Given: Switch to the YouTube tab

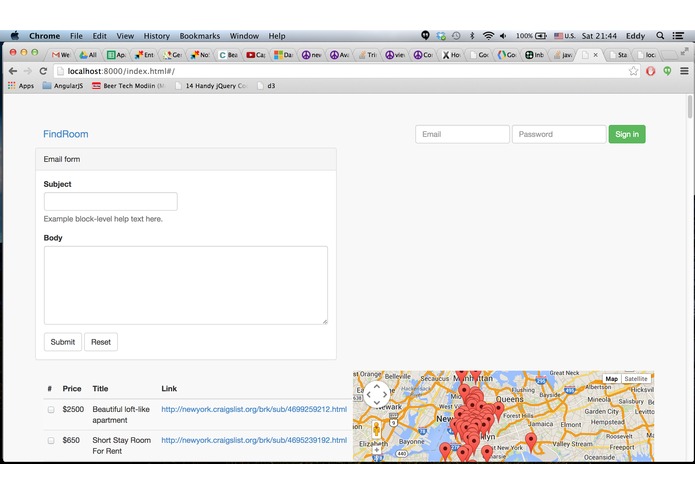Looking at the screenshot, I should pyautogui.click(x=255, y=54).
